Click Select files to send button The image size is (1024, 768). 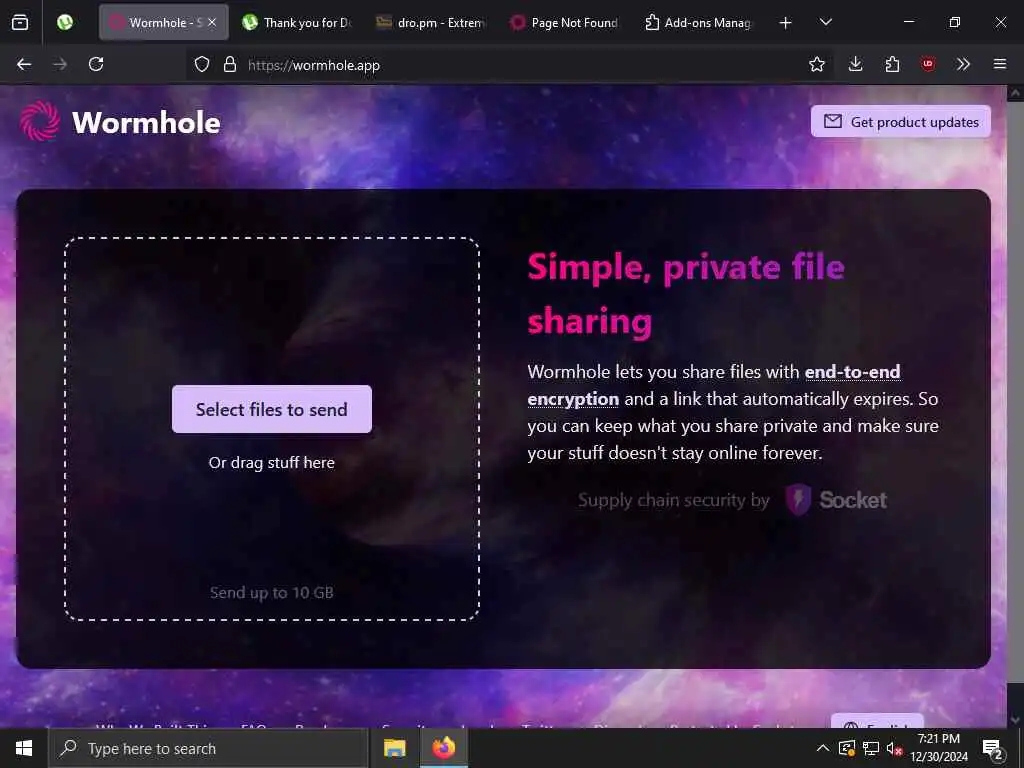point(272,409)
